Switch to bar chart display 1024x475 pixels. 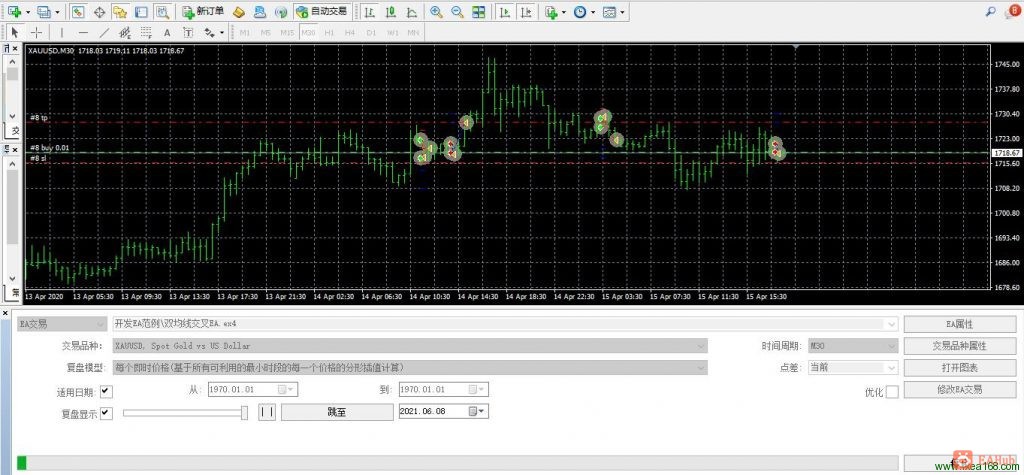370,12
